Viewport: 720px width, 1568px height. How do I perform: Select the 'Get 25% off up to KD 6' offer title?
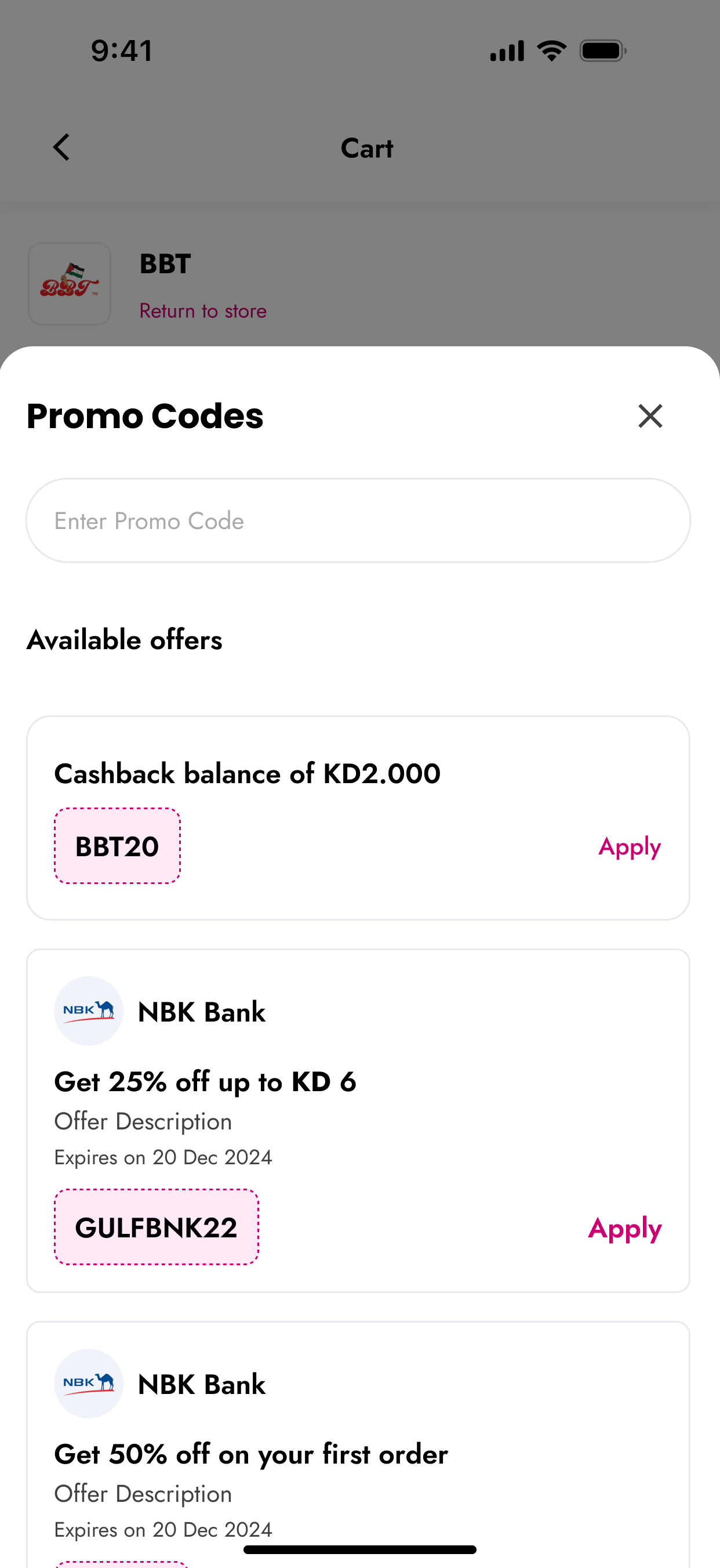click(205, 1082)
